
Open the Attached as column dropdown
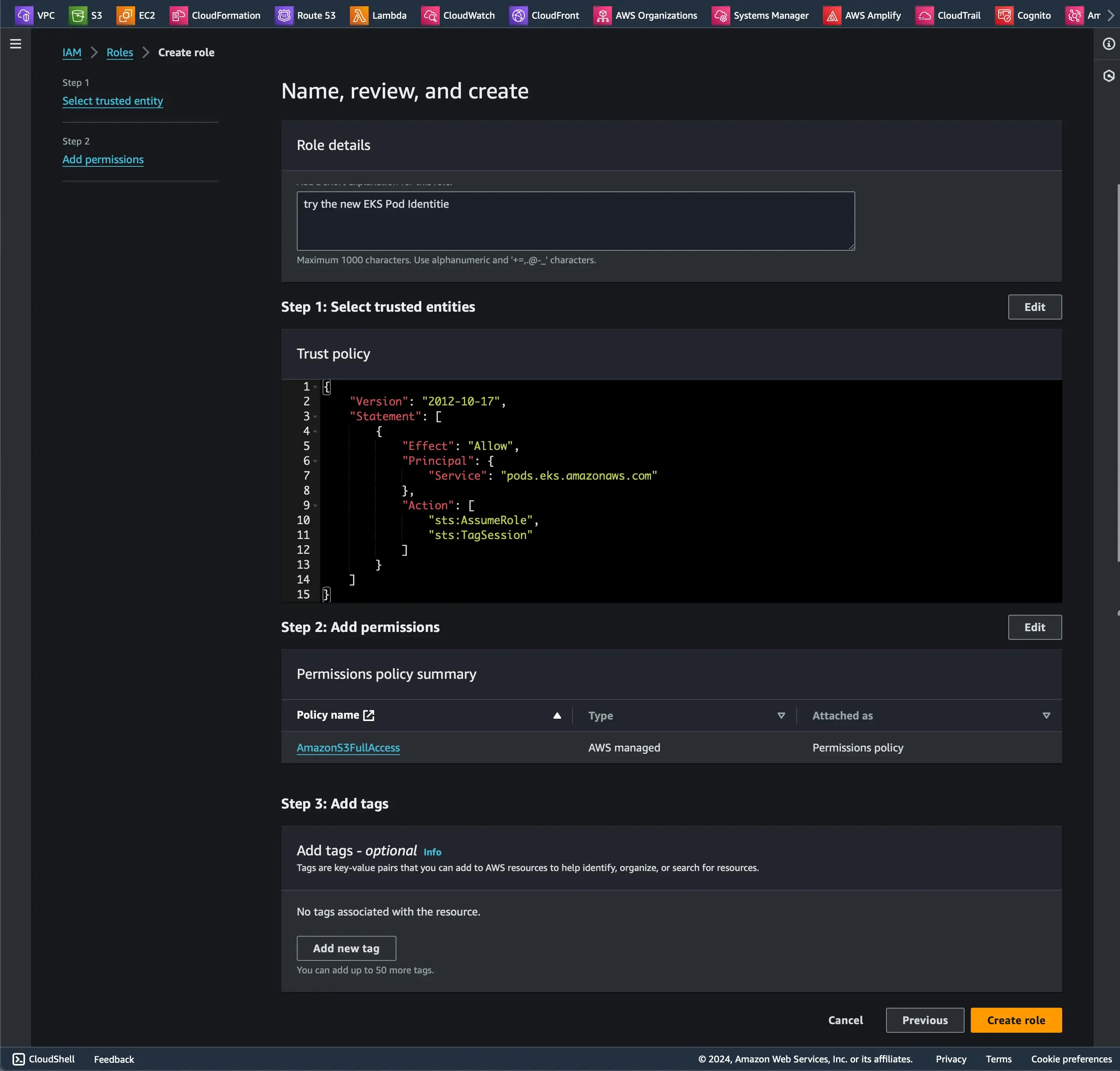click(x=1046, y=716)
